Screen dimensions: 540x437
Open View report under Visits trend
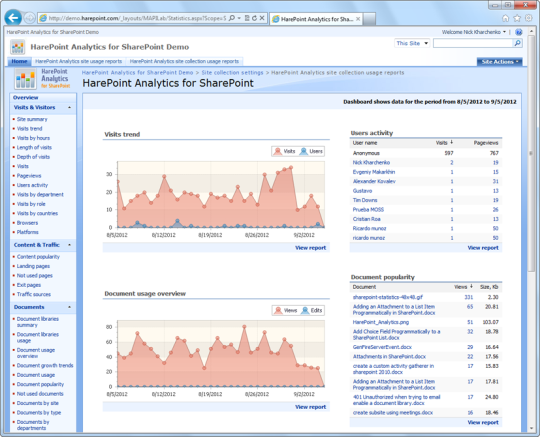310,248
